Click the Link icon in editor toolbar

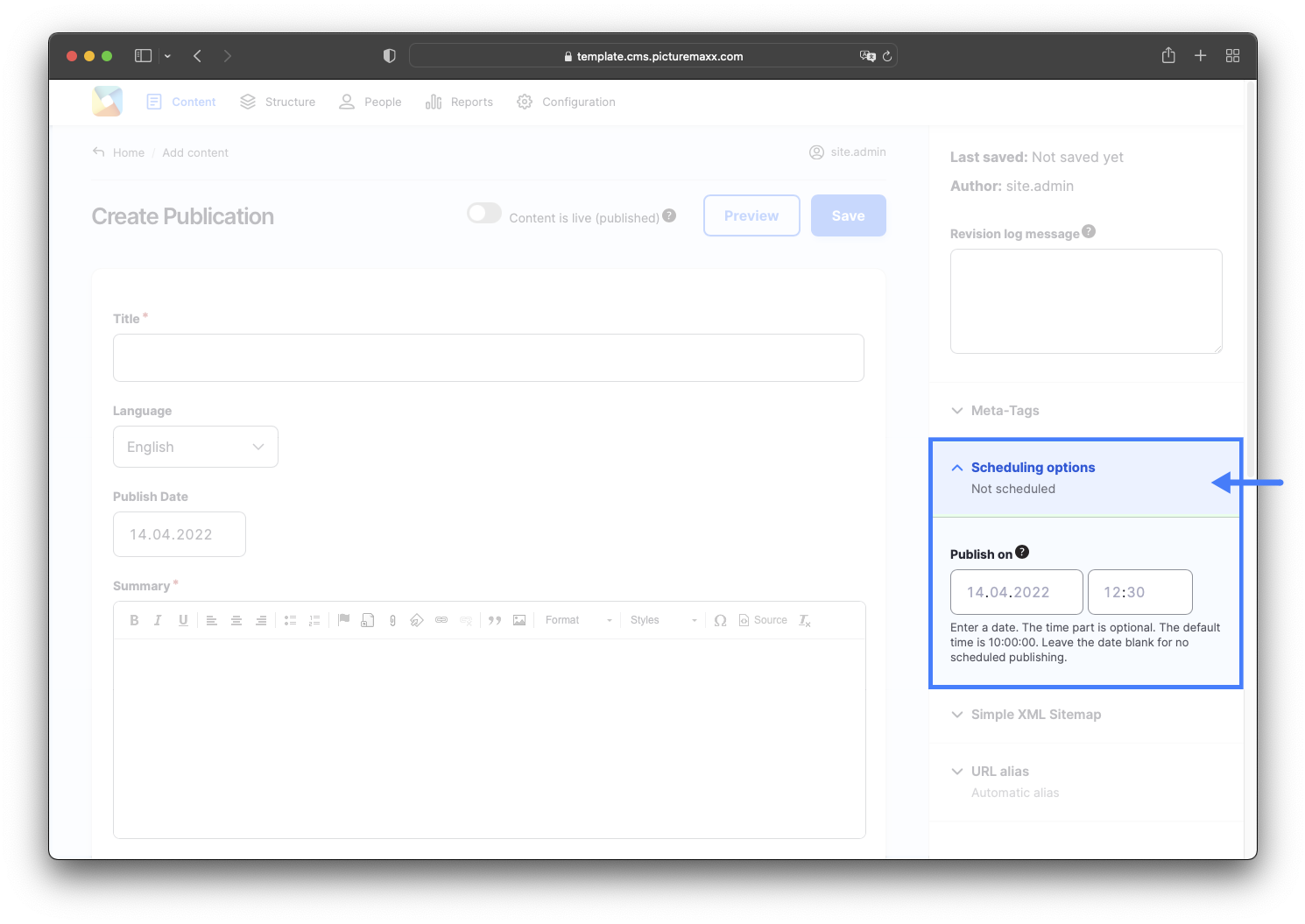[x=441, y=620]
